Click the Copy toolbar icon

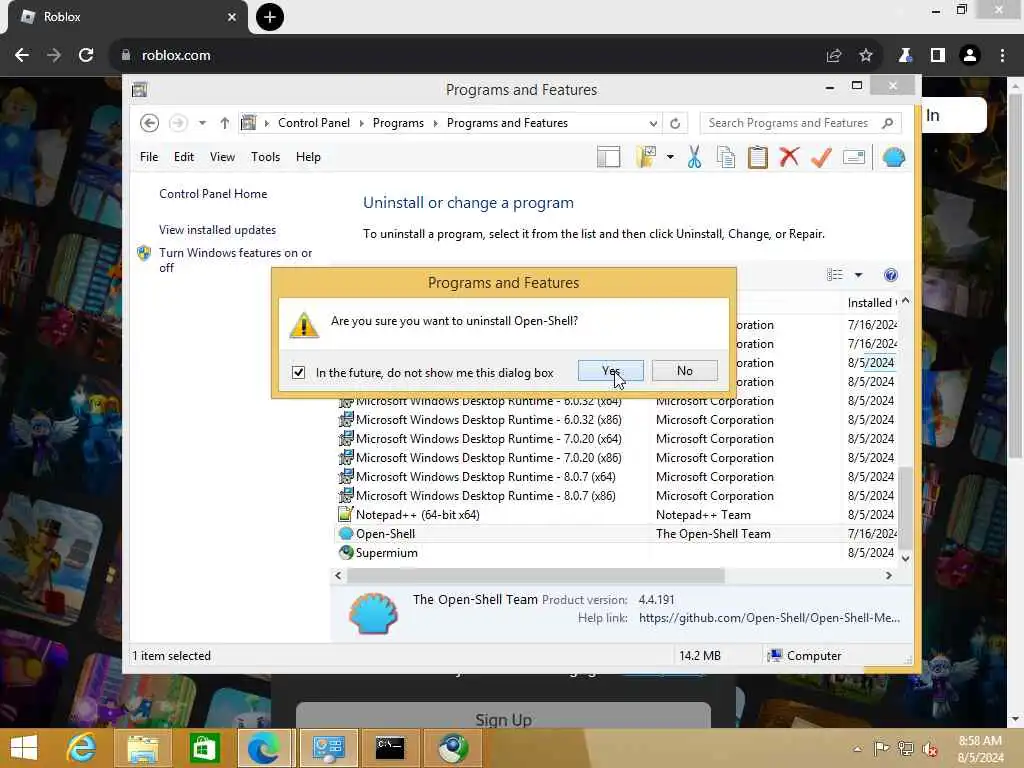(x=726, y=157)
